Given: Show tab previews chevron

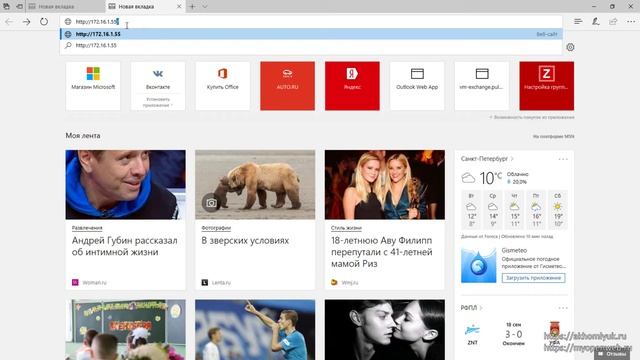Looking at the screenshot, I should click(x=205, y=7).
